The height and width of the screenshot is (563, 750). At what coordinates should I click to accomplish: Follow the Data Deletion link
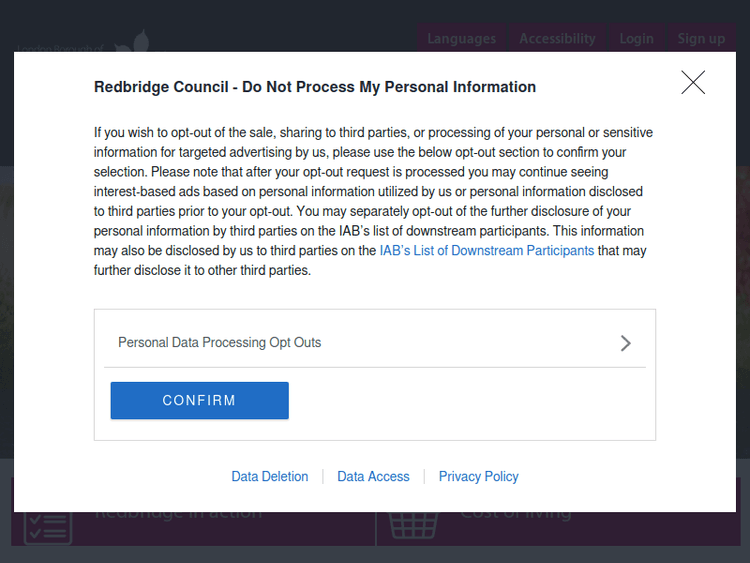pyautogui.click(x=270, y=477)
